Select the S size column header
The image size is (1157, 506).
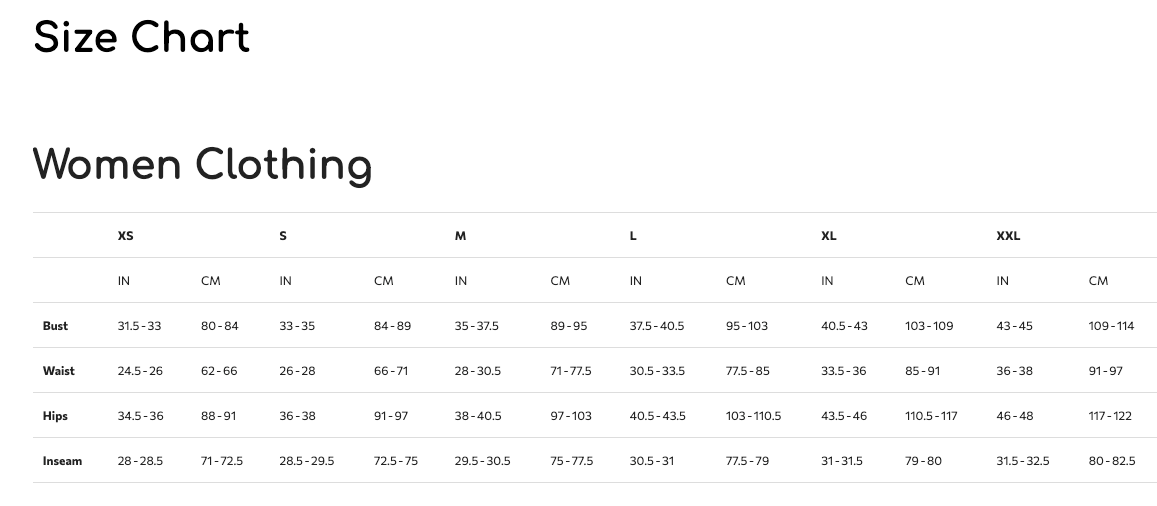tap(283, 236)
